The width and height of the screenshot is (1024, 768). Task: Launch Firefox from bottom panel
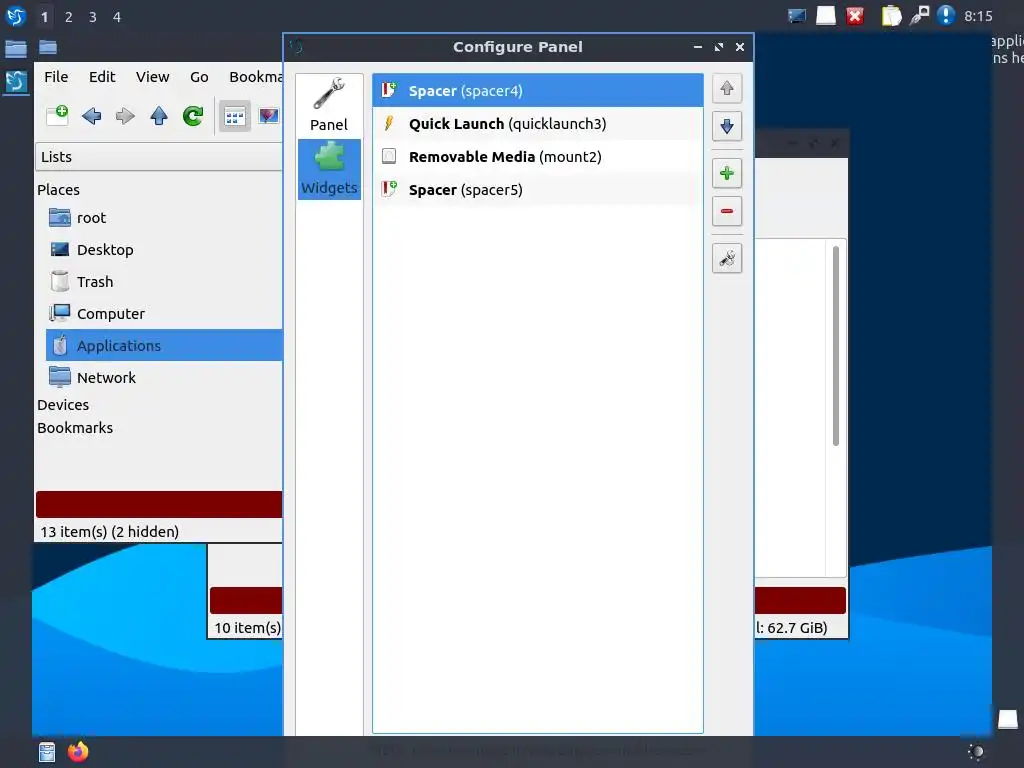(78, 752)
